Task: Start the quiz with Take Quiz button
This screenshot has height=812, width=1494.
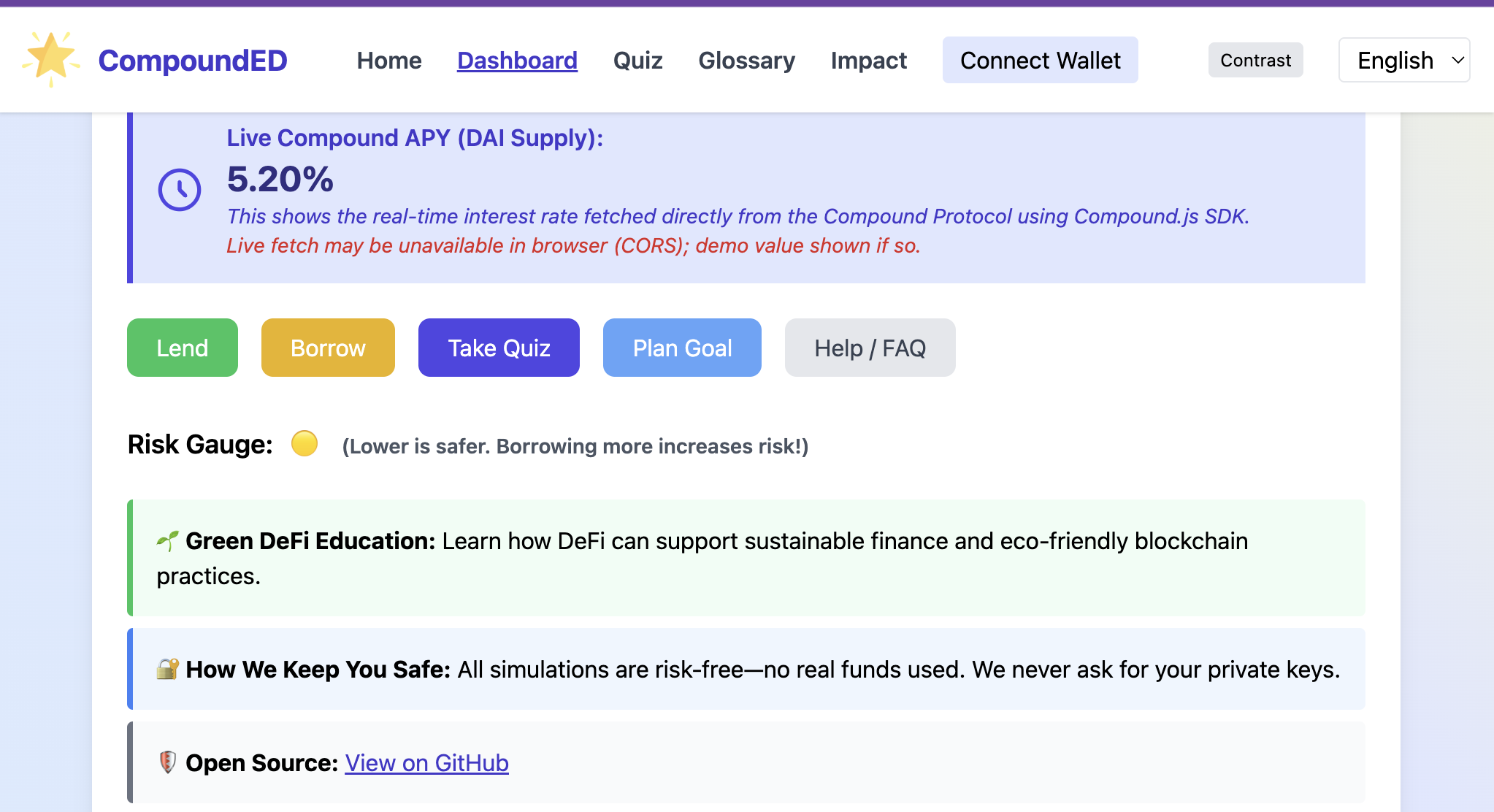Action: (x=499, y=348)
